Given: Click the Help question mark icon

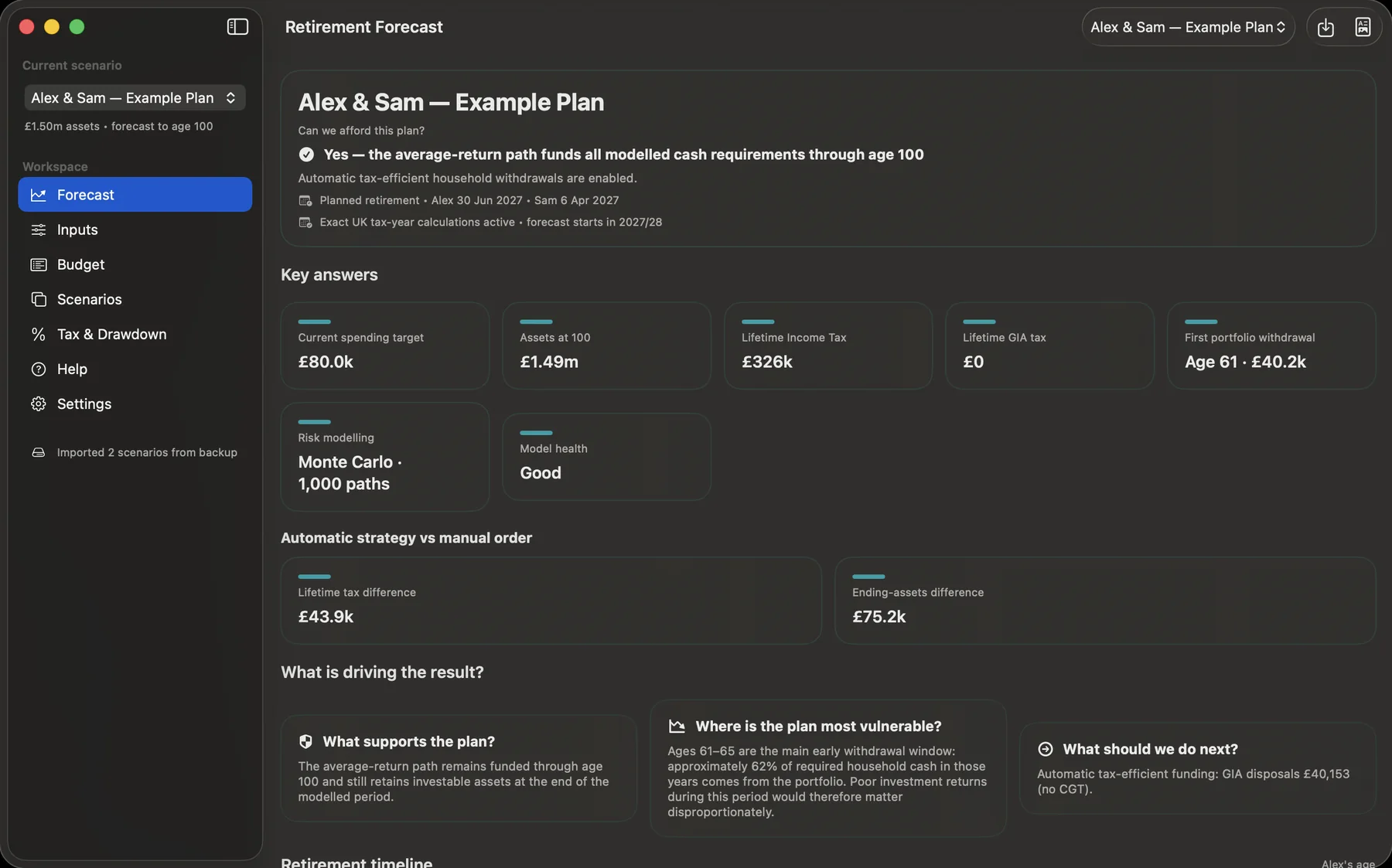Looking at the screenshot, I should click(x=39, y=369).
